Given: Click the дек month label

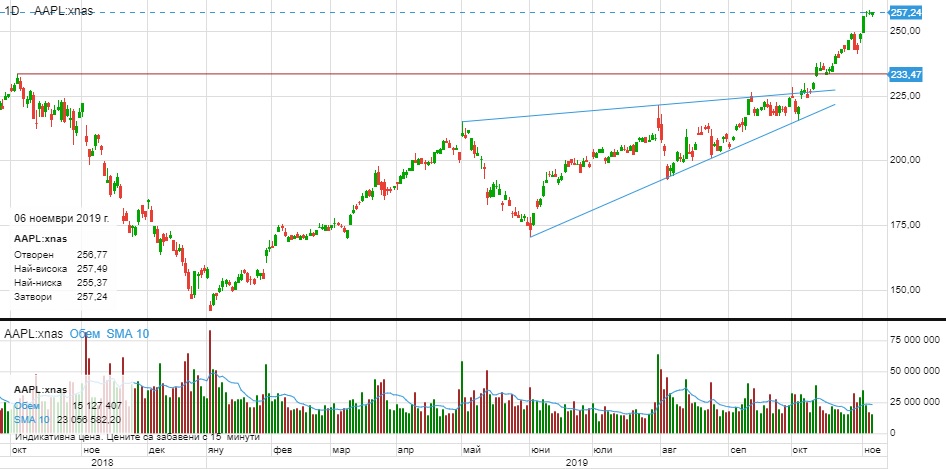Looking at the screenshot, I should [x=156, y=450].
